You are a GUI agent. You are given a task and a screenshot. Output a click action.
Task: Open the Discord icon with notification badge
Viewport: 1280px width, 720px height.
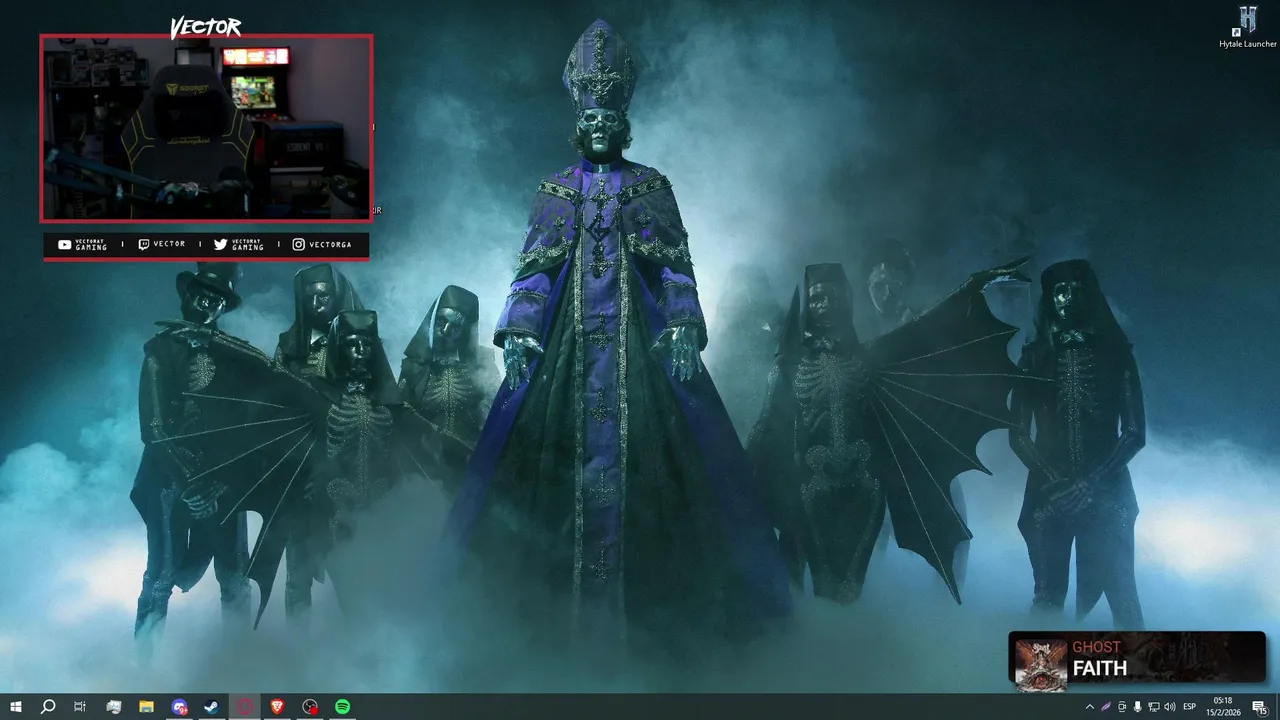coord(179,707)
